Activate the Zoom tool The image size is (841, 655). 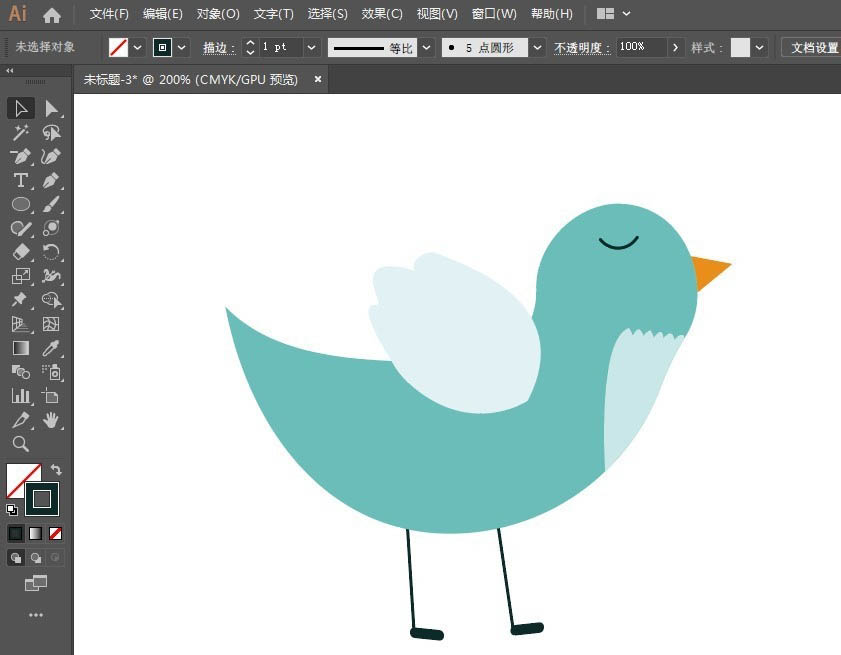point(21,444)
